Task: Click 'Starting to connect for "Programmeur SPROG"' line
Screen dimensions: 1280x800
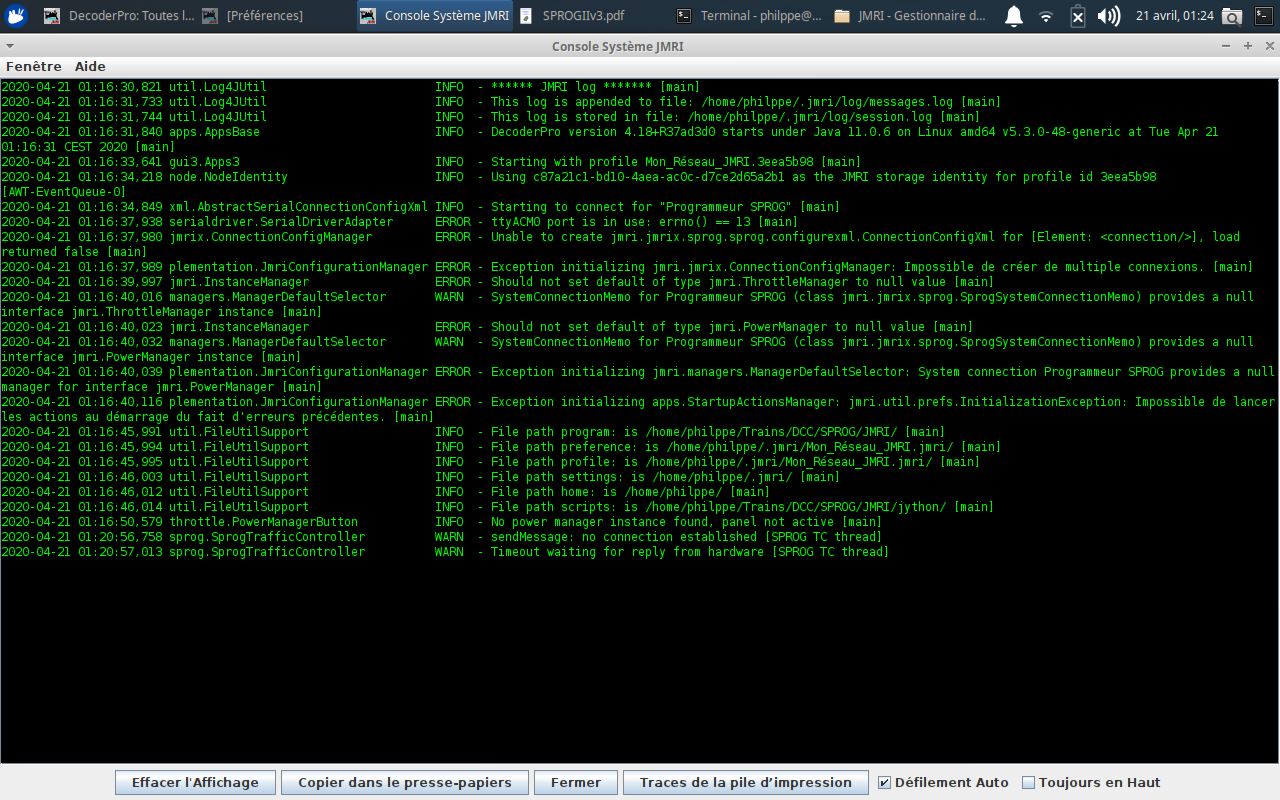Action: (420, 207)
